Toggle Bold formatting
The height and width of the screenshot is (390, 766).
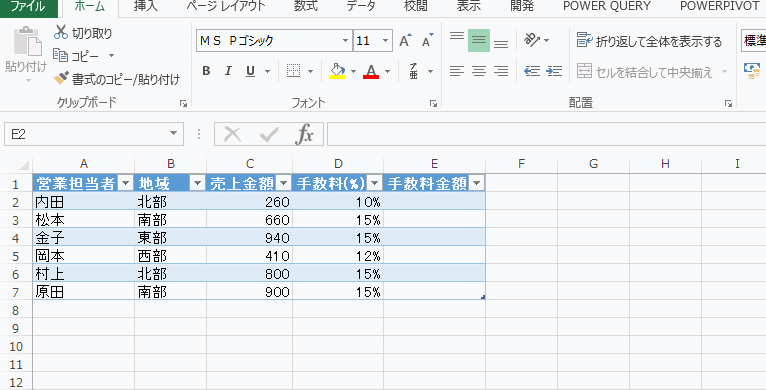[206, 71]
